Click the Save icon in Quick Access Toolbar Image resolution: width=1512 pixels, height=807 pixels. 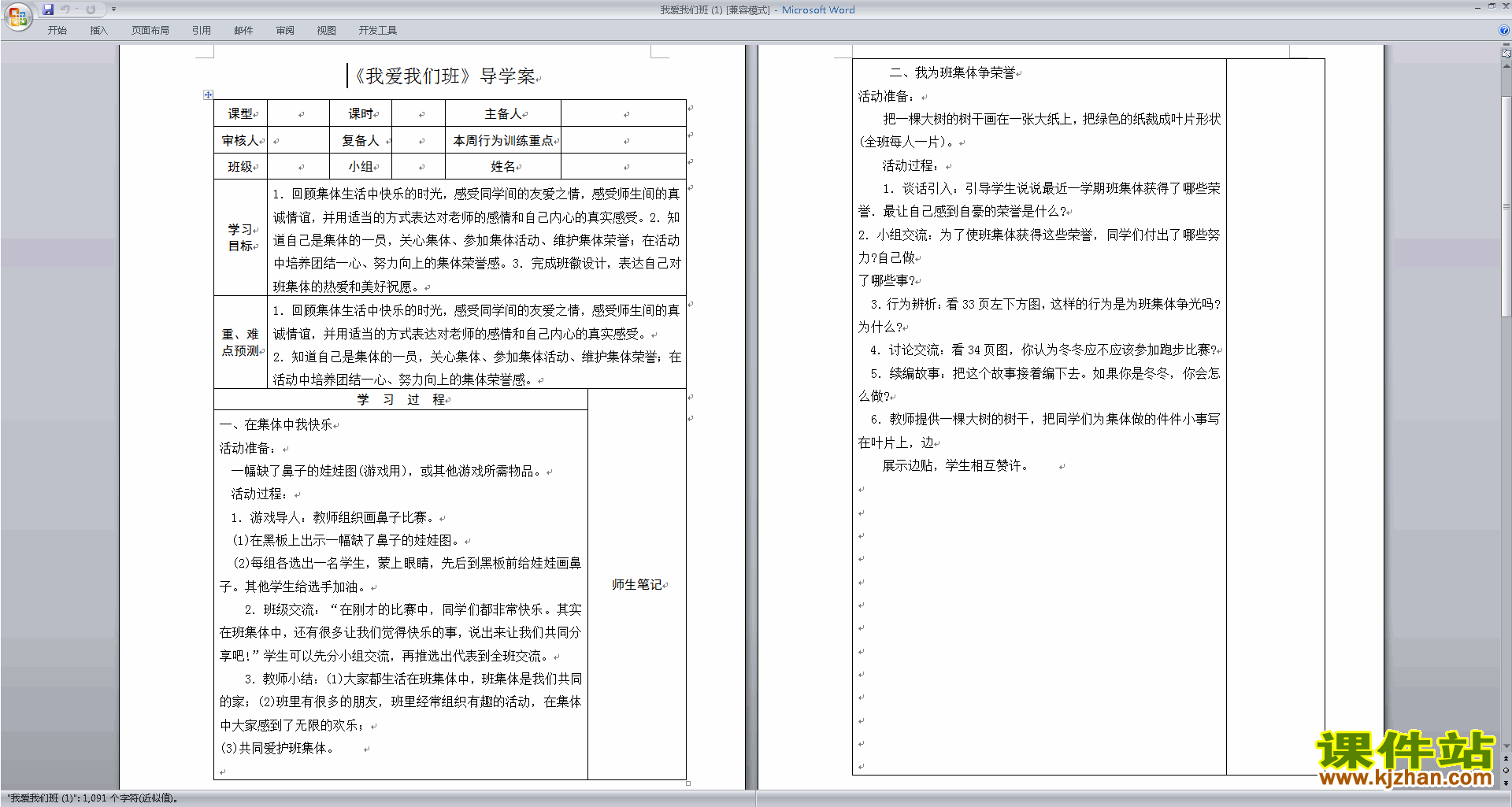[48, 9]
